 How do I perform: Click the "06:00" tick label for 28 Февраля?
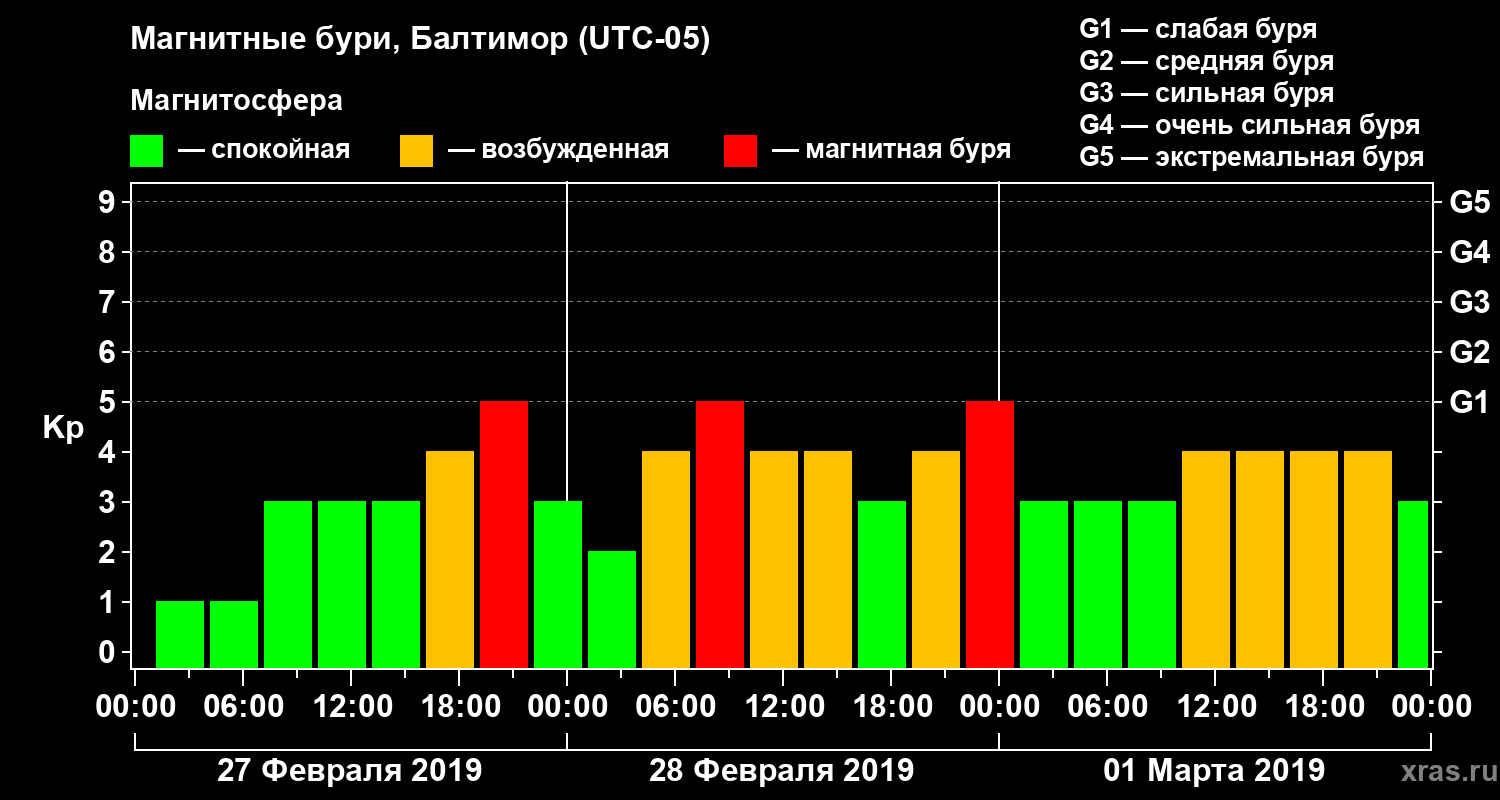click(674, 707)
